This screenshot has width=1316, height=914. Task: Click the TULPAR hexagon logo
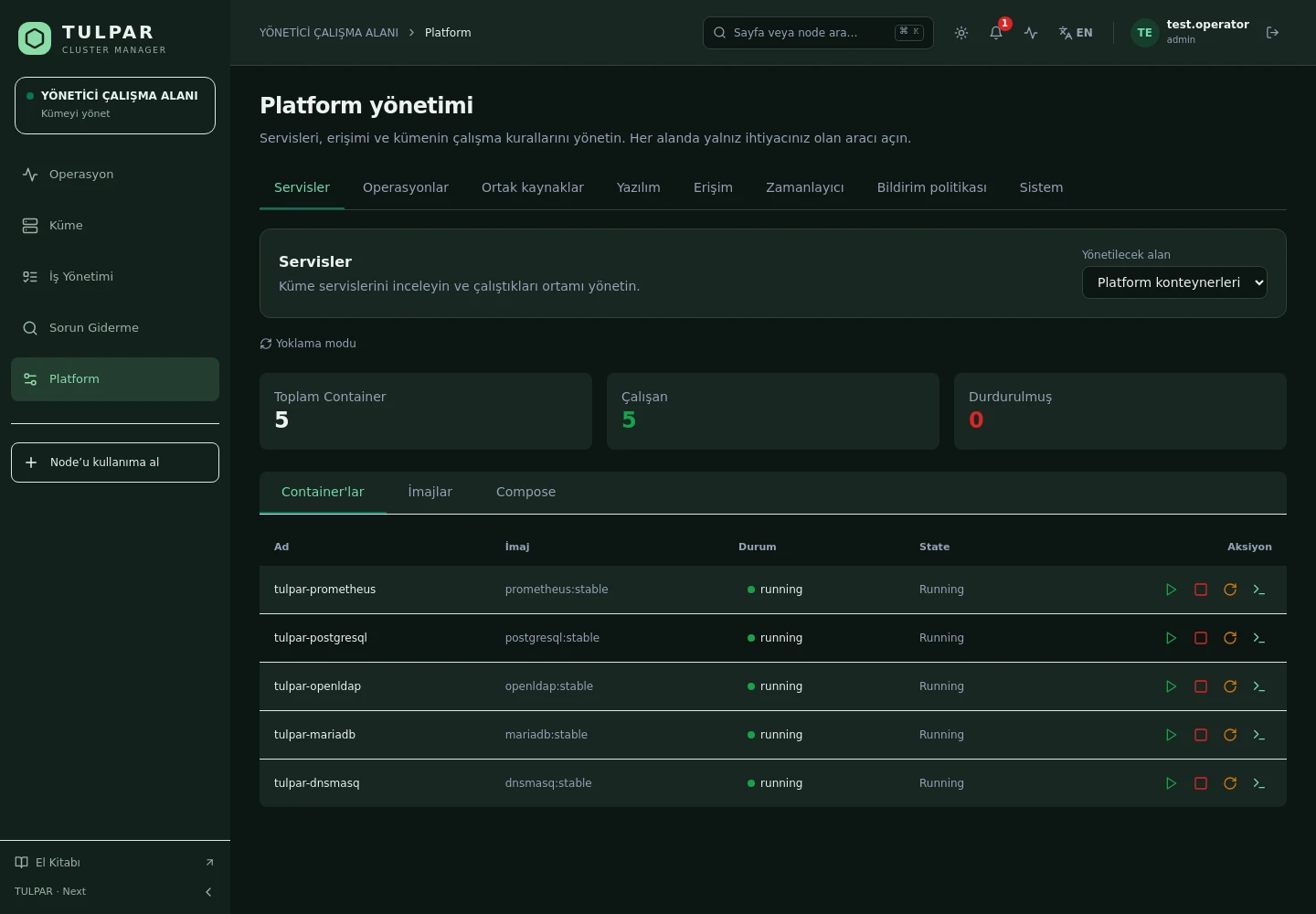pos(35,38)
